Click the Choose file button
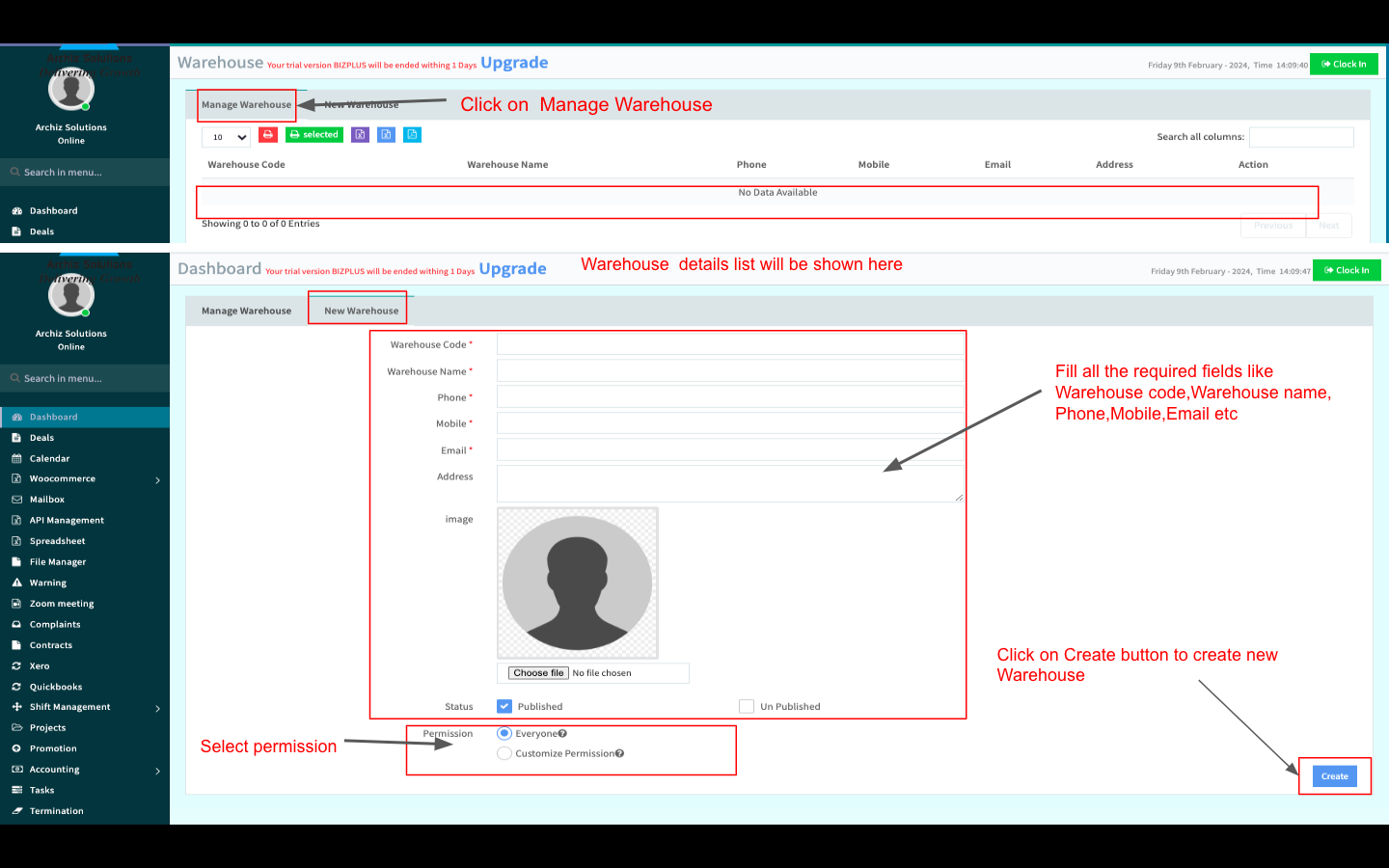The width and height of the screenshot is (1389, 868). (538, 673)
